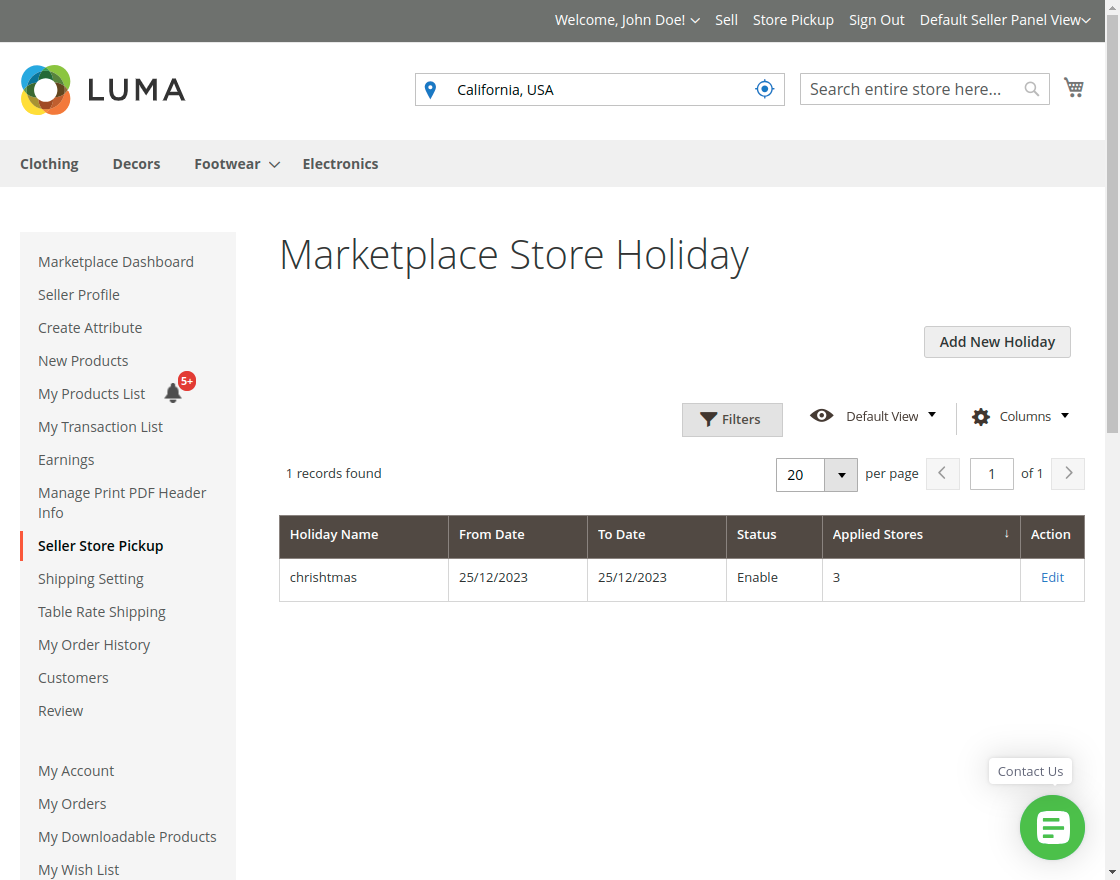Viewport: 1120px width, 880px height.
Task: Open the Footwear category menu
Action: (x=236, y=163)
